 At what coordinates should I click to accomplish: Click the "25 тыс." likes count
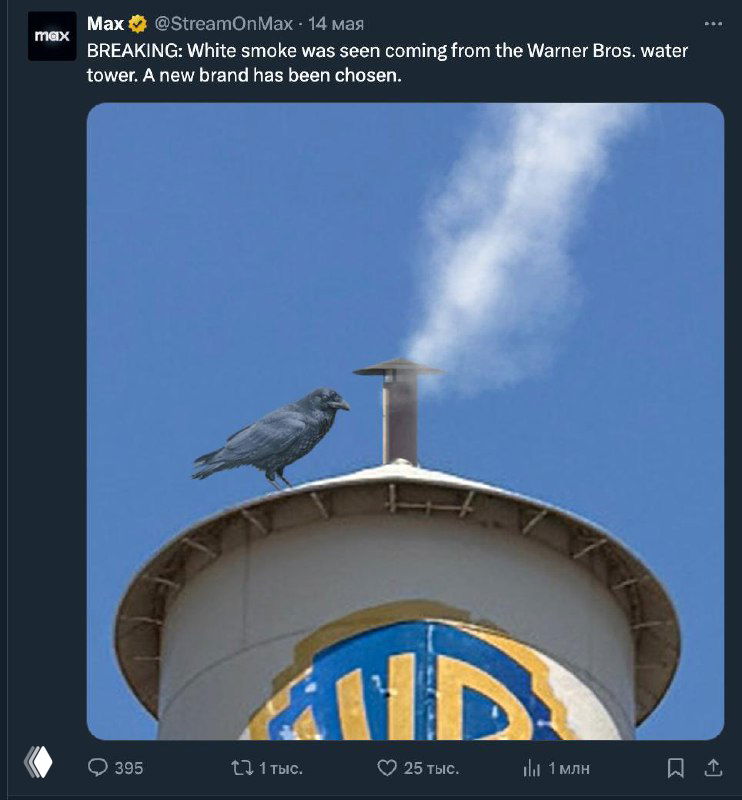point(431,768)
